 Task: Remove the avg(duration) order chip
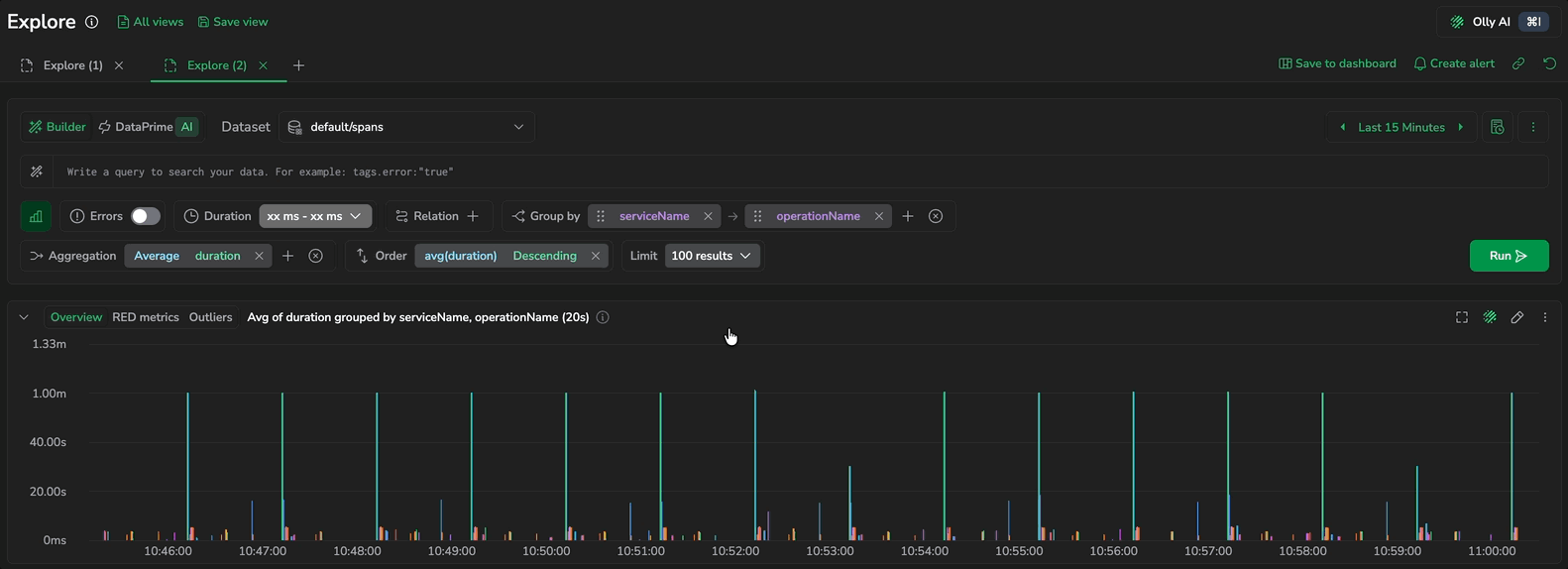(596, 256)
